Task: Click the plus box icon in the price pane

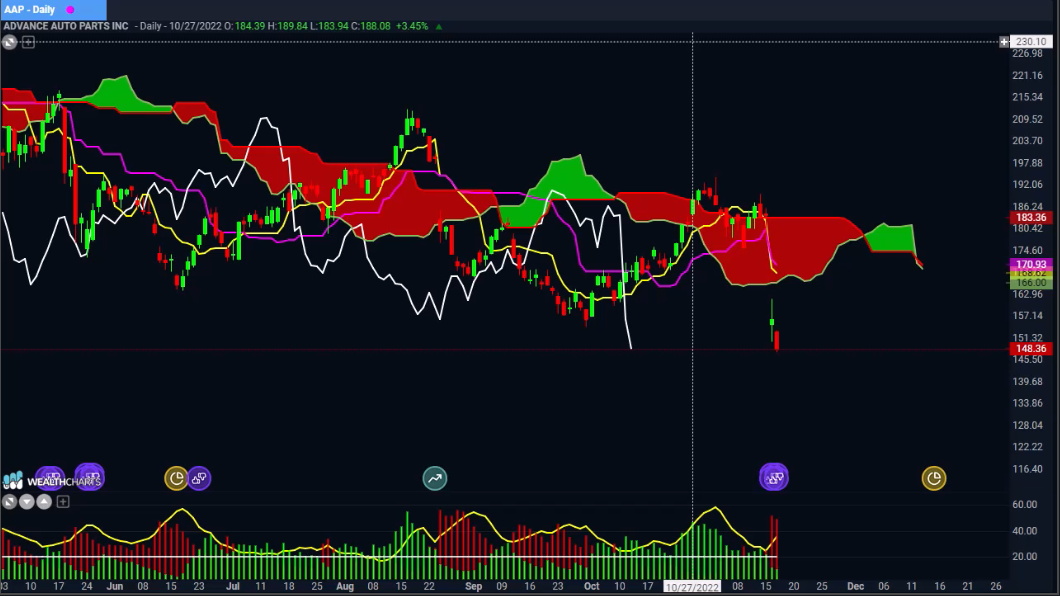Action: click(28, 43)
